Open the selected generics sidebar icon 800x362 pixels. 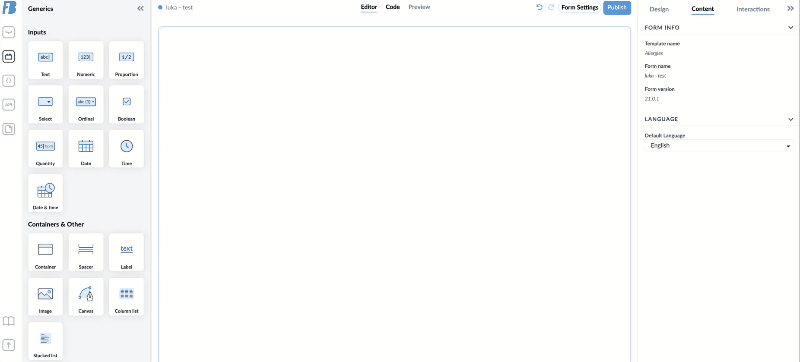9,56
